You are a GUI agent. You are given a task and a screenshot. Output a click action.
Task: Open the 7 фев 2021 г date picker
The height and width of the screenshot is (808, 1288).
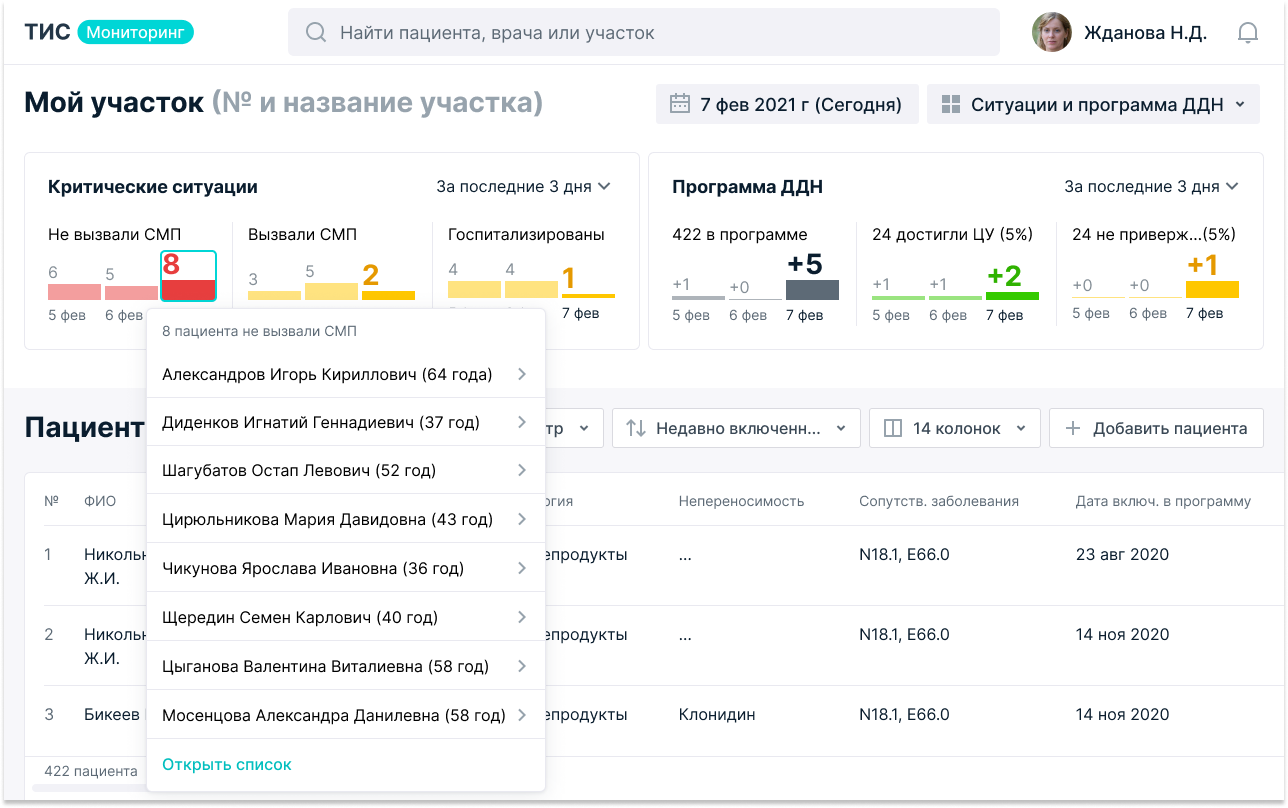[787, 104]
